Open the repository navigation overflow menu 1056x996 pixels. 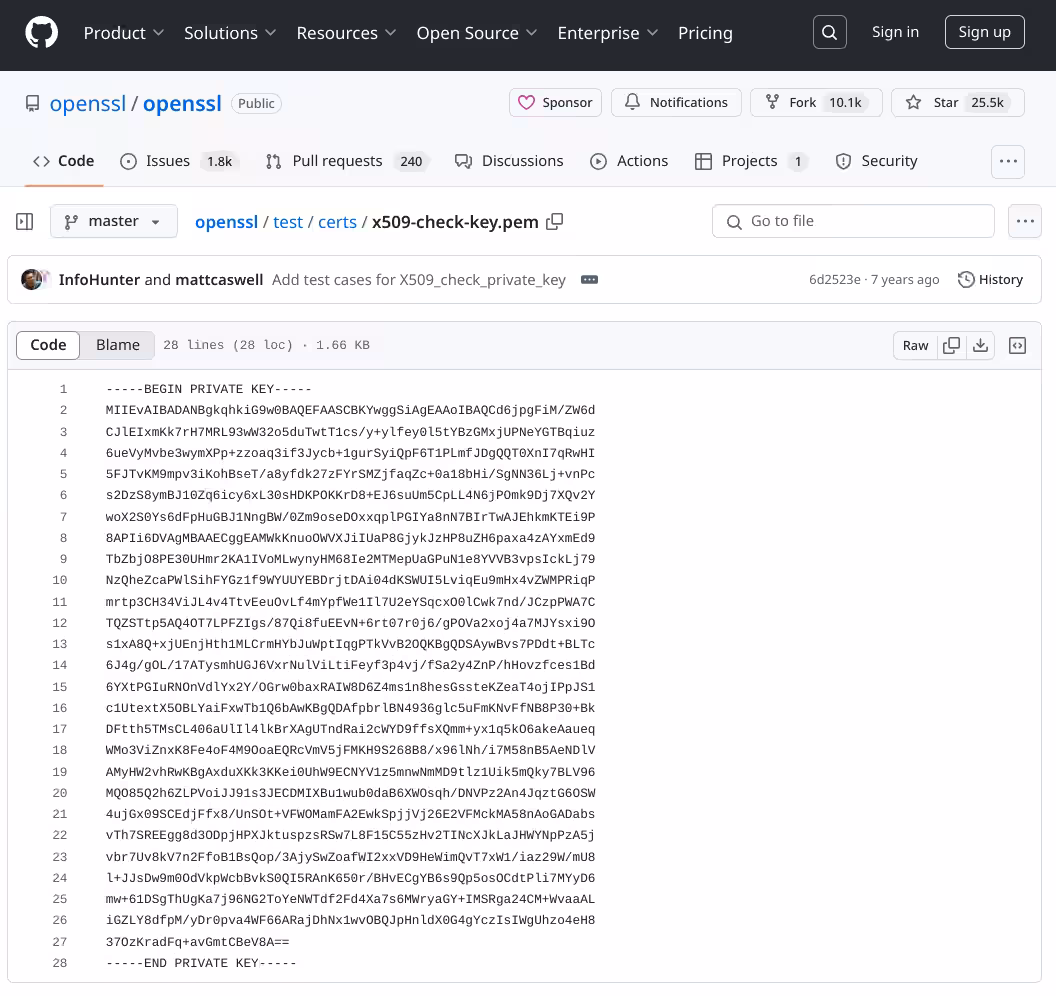click(x=1008, y=161)
